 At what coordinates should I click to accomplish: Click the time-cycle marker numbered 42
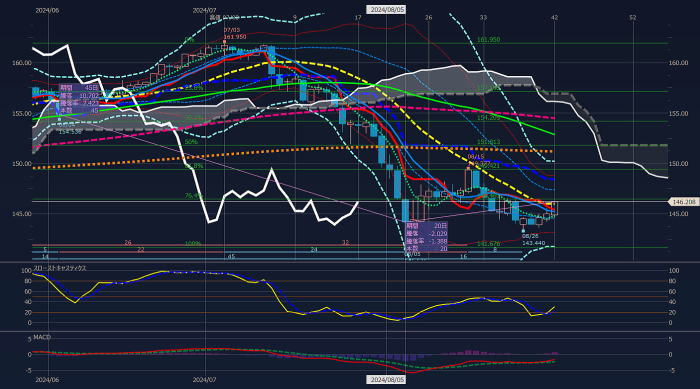click(x=554, y=17)
